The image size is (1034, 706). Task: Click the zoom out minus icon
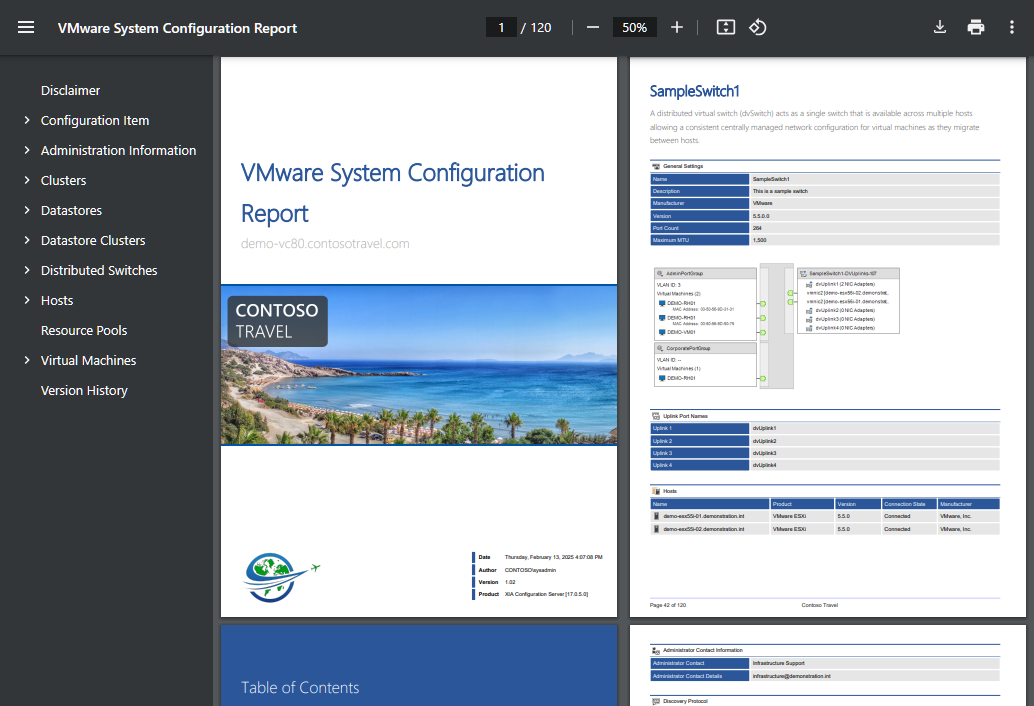point(593,27)
